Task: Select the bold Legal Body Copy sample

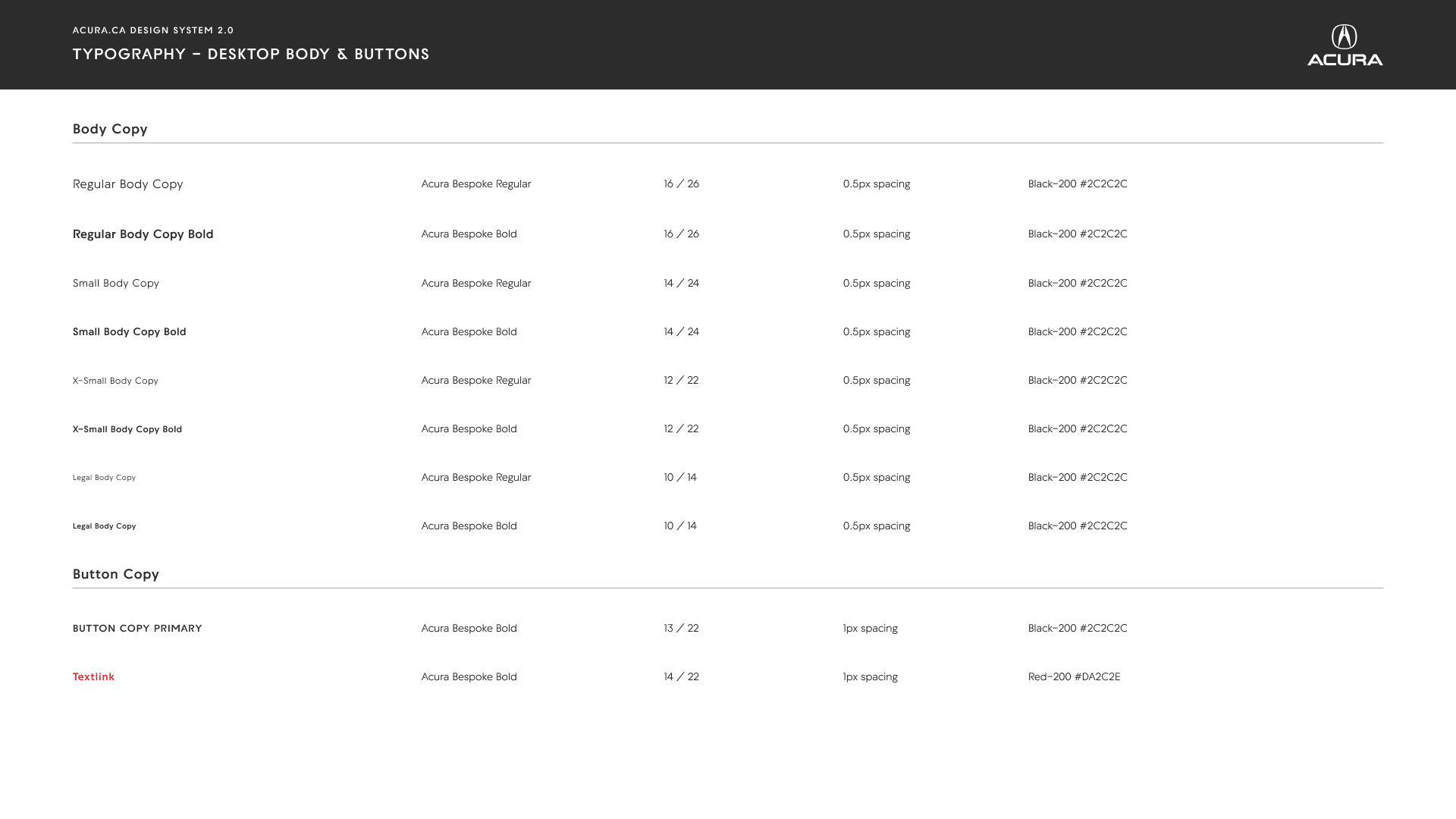Action: tap(104, 526)
